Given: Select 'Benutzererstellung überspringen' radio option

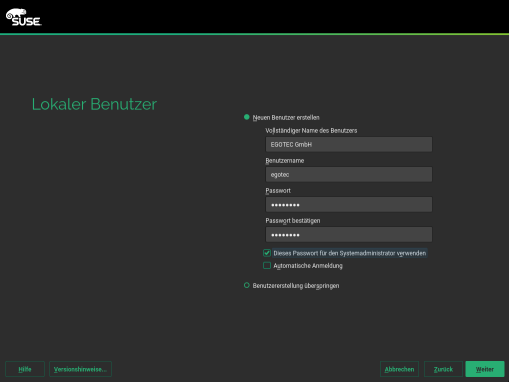Looking at the screenshot, I should 247,285.
